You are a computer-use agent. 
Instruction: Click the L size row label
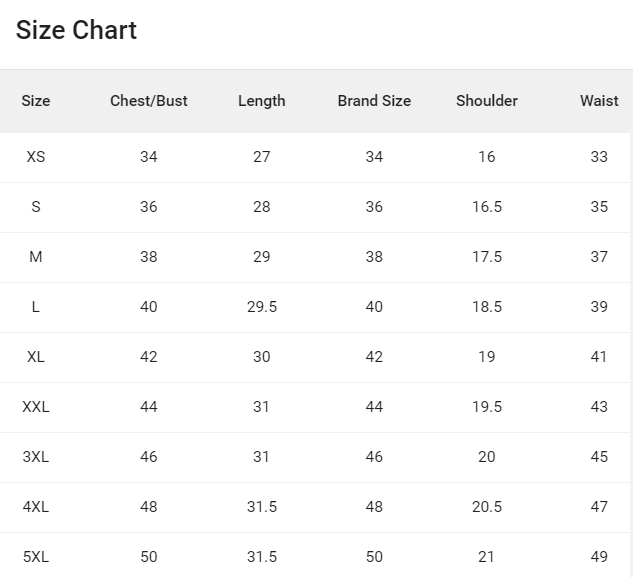coord(36,307)
